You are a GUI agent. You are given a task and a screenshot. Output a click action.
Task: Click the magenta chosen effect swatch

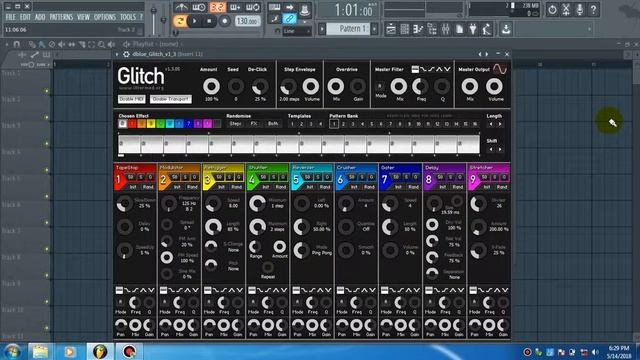207,124
